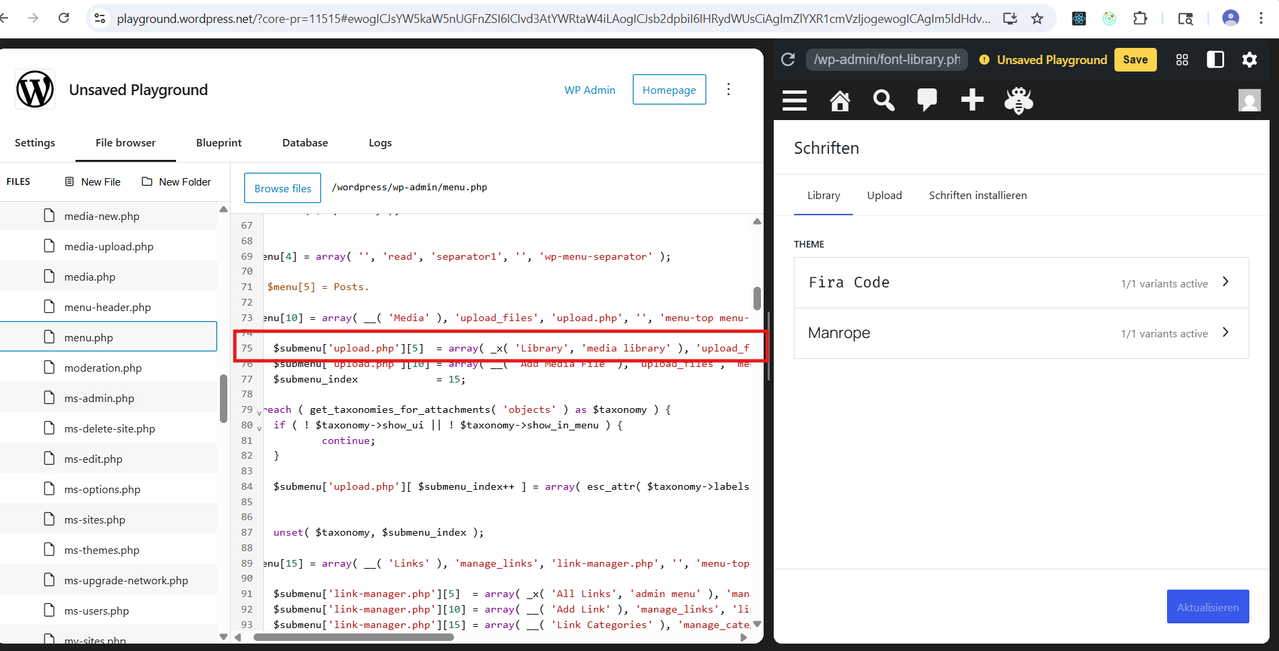
Task: Open the React DevTools extension icon
Action: pyautogui.click(x=1079, y=18)
